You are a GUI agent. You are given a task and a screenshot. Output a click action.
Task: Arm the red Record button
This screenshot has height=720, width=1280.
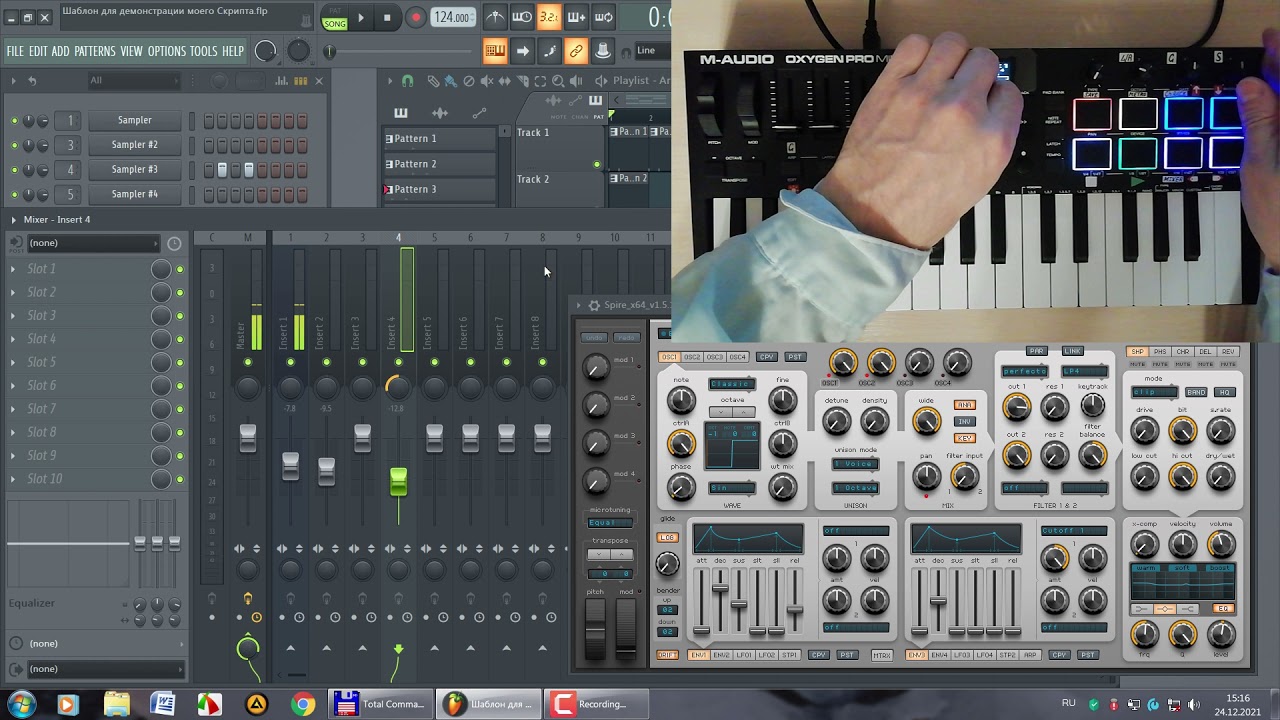pos(415,17)
